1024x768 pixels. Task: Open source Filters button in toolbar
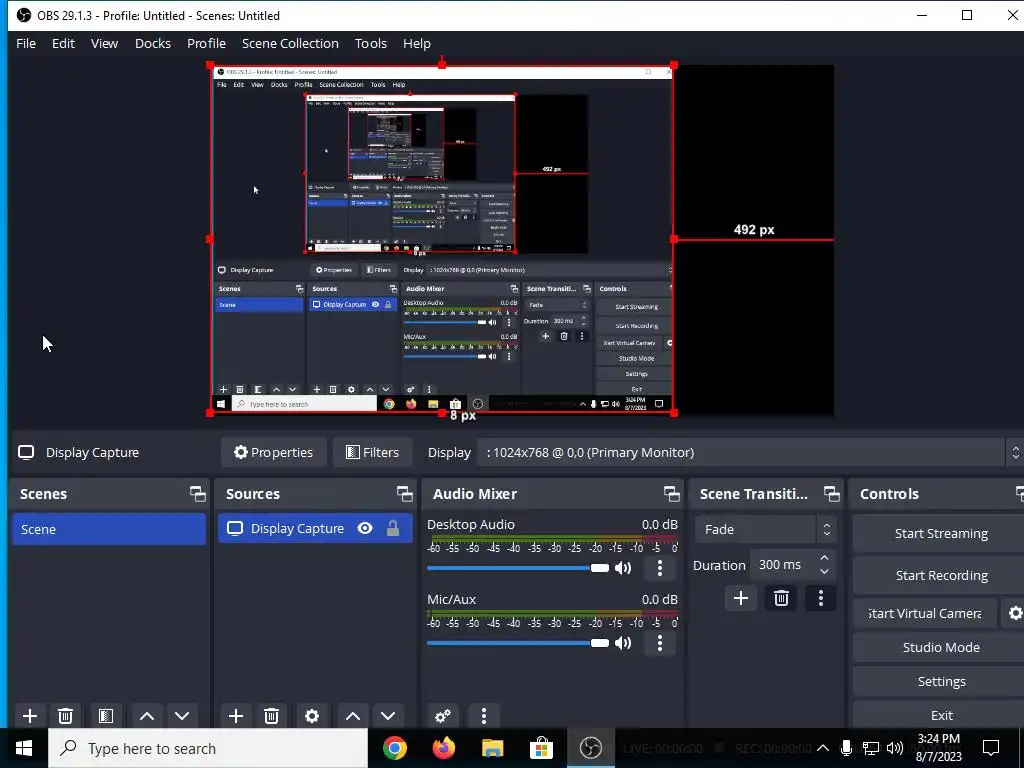pos(372,452)
